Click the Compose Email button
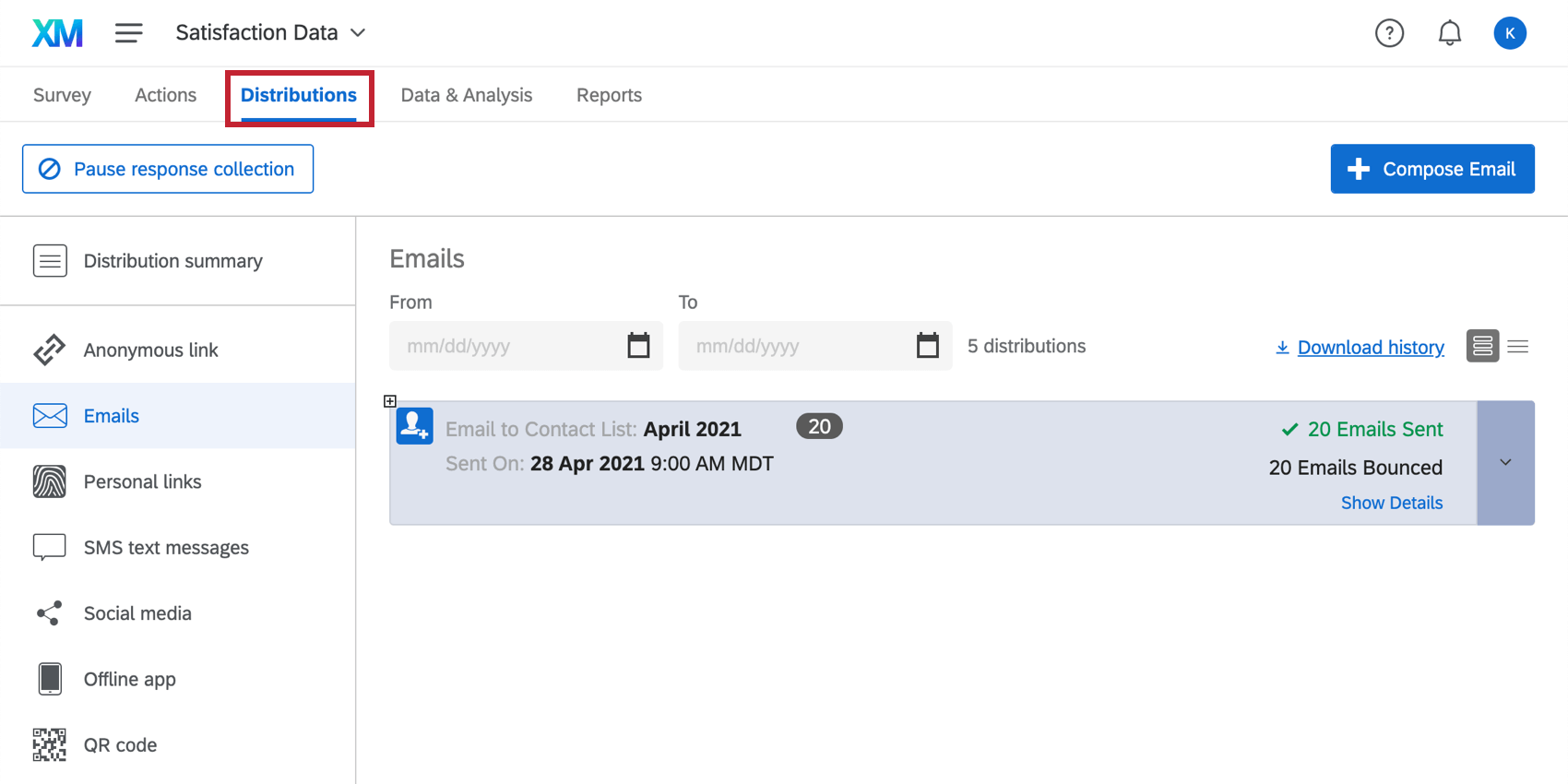1568x784 pixels. point(1431,169)
